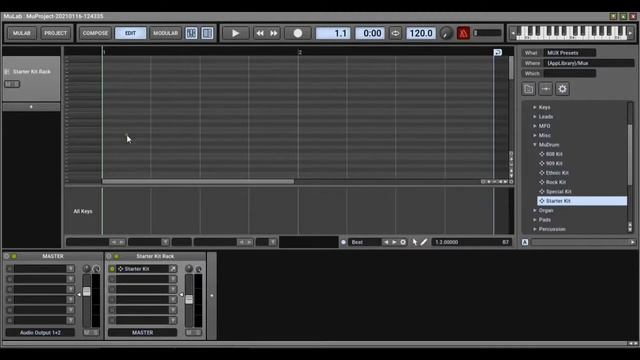Expand the Pads preset folder
Screen dimensions: 640x360
point(535,220)
